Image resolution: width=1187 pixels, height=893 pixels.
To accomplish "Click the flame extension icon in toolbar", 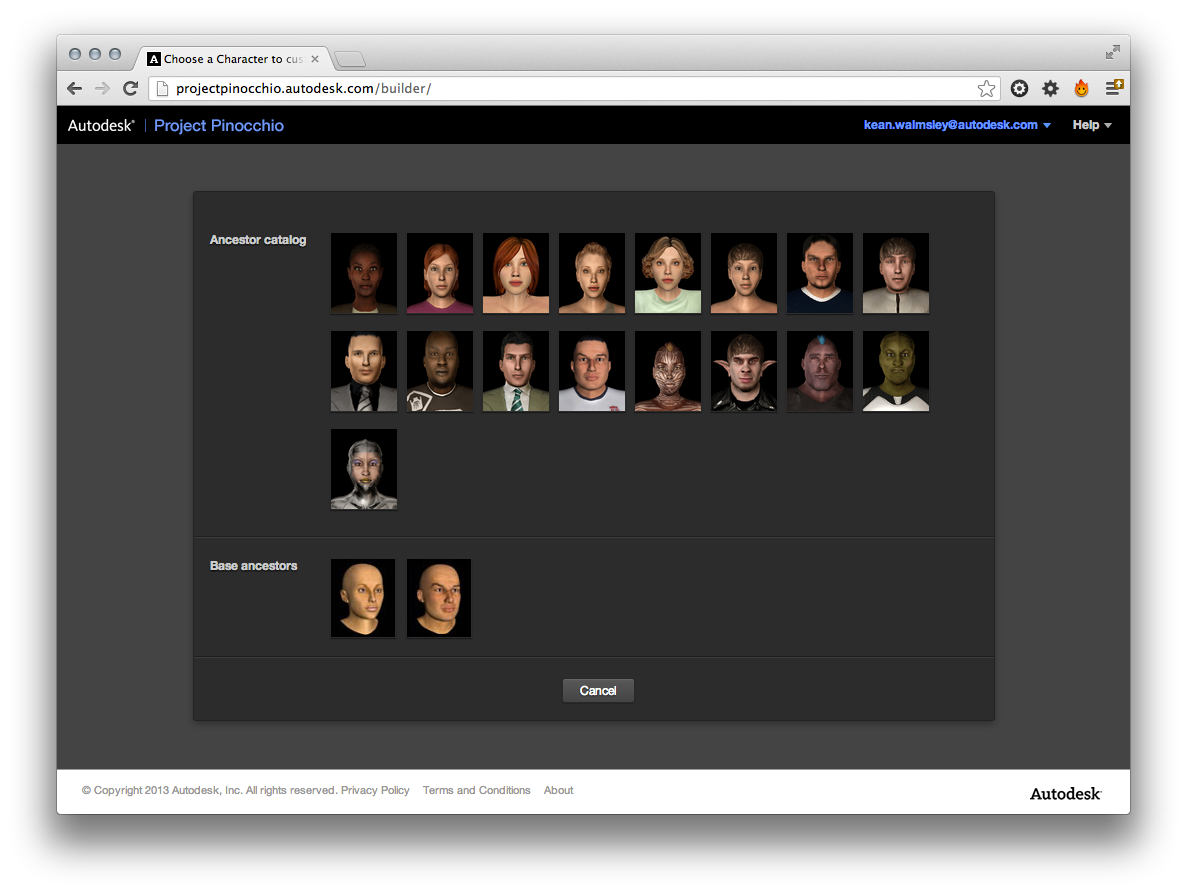I will point(1081,88).
